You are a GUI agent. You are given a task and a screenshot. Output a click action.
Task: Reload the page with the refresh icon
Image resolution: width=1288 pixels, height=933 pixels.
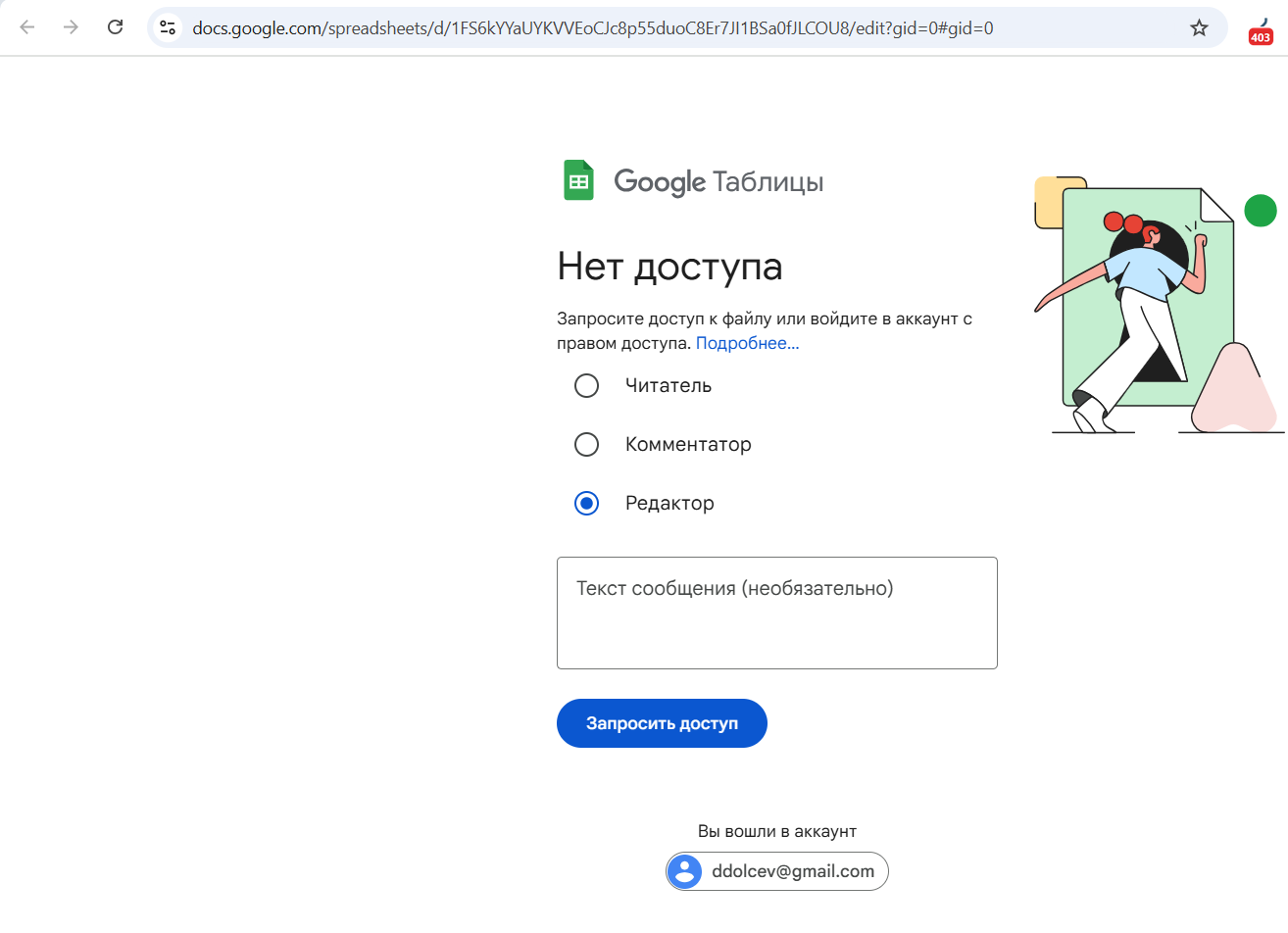click(x=115, y=27)
